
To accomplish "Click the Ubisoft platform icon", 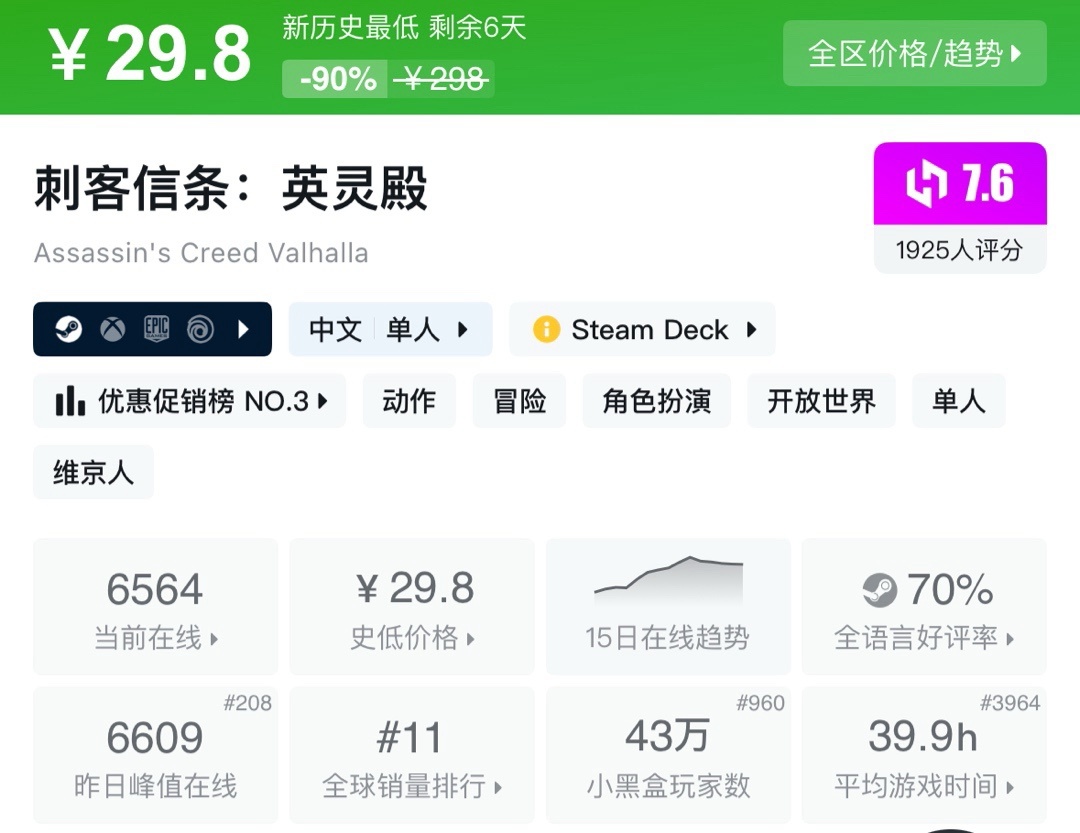I will click(x=200, y=329).
